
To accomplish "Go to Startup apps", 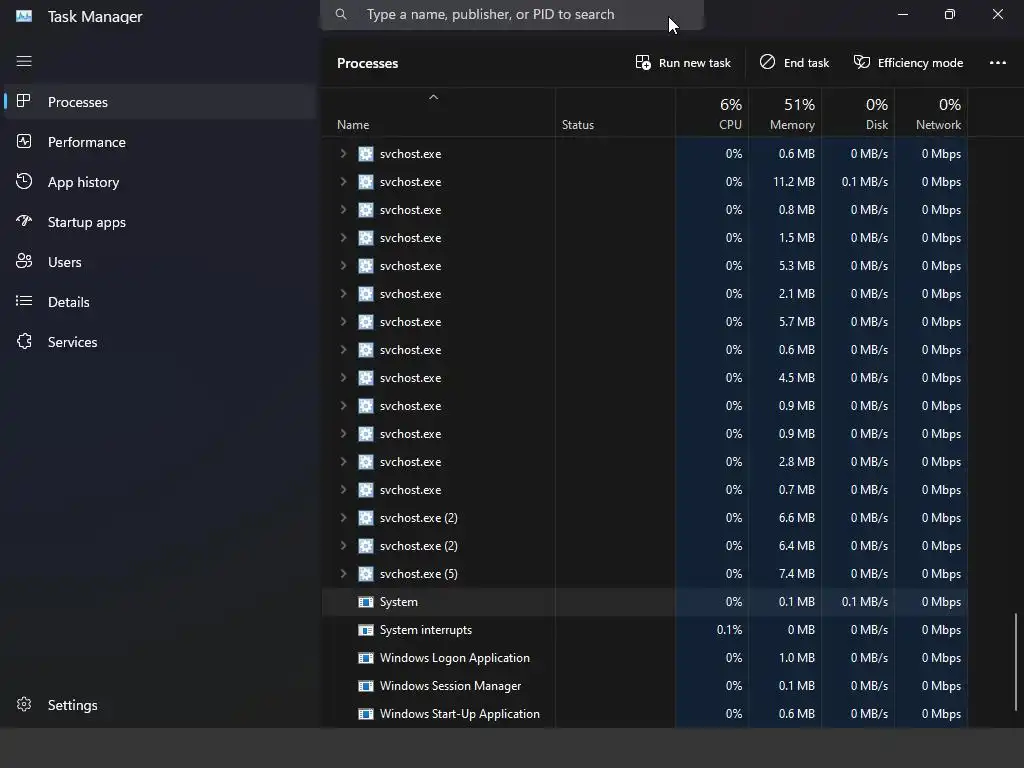I will [159, 222].
